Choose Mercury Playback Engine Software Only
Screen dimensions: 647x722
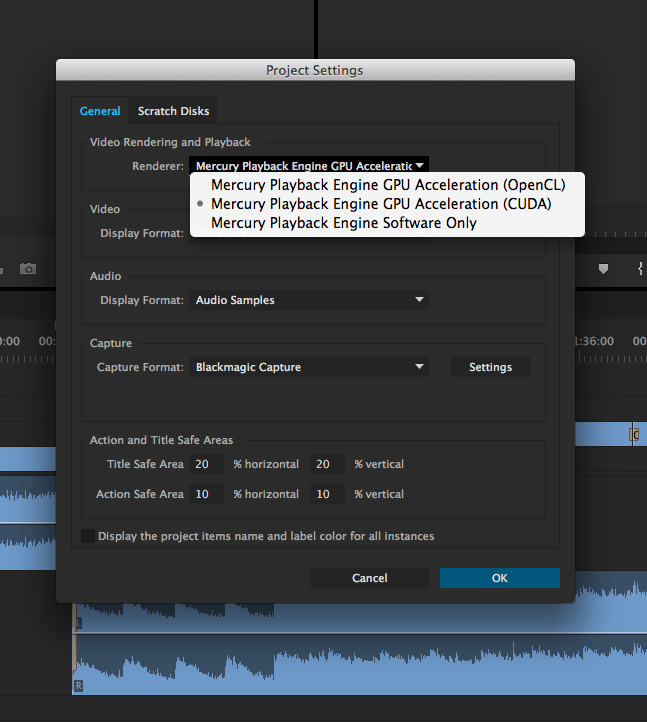click(344, 223)
